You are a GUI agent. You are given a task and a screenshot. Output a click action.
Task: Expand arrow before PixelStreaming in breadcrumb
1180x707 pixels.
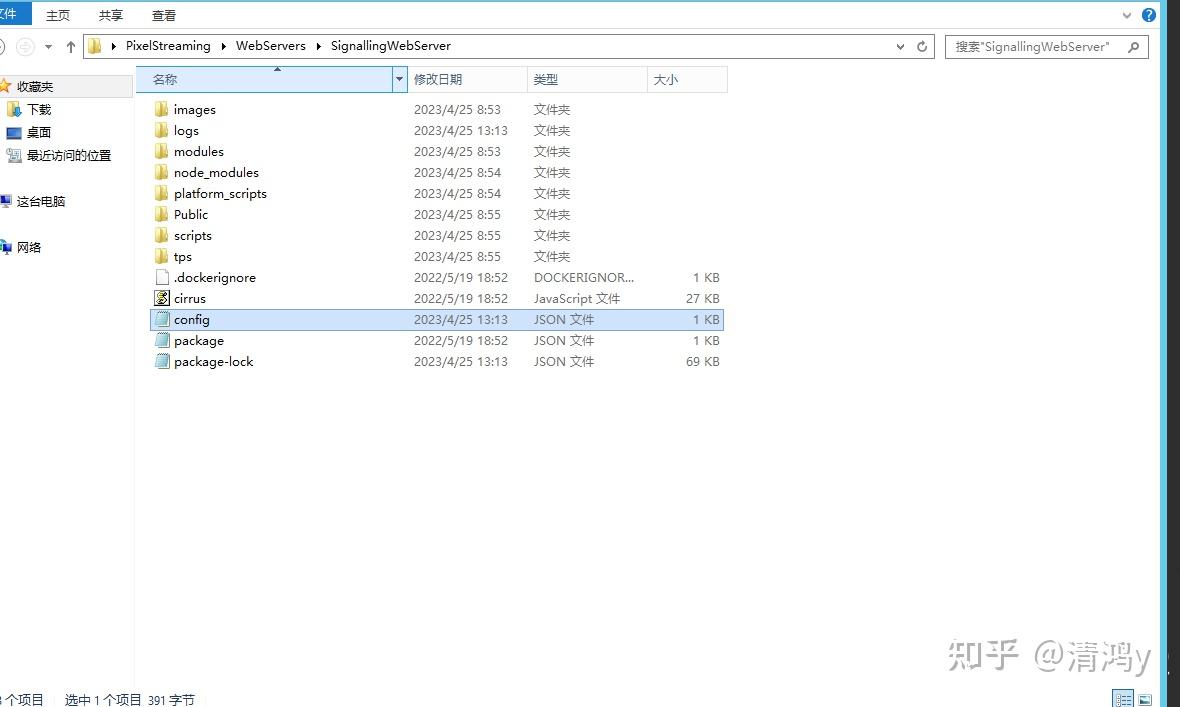(114, 47)
